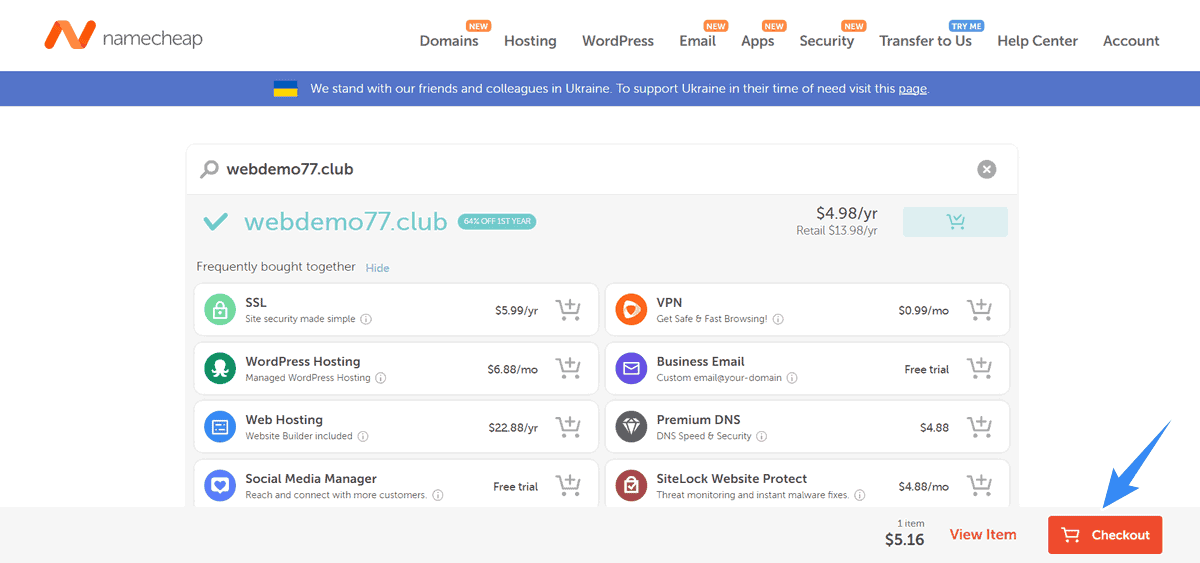Open Transfer to Us menu
Screen dimensions: 1200x563
926,41
